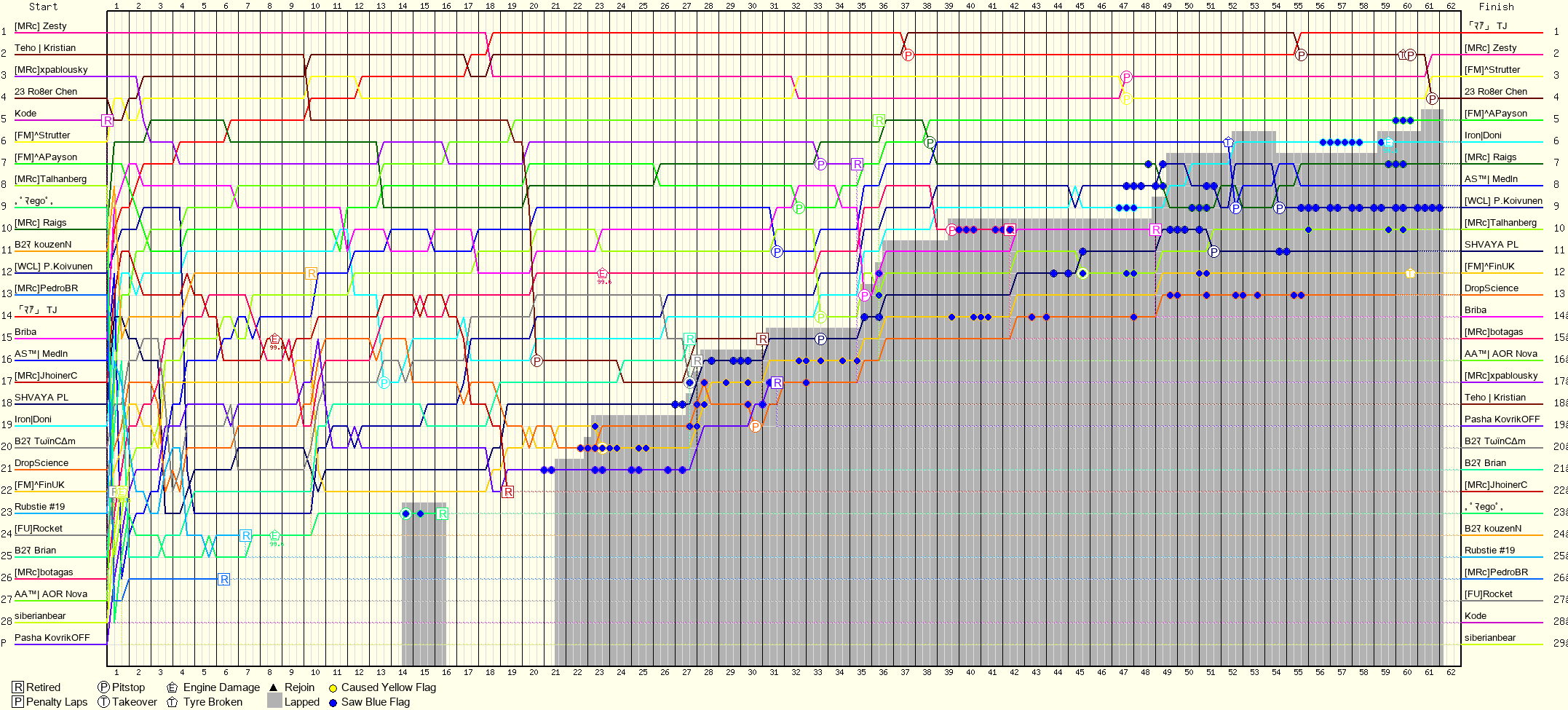The width and height of the screenshot is (1568, 710).
Task: Select finishing driver '[MRc]PedroBR'
Action: tap(1496, 572)
